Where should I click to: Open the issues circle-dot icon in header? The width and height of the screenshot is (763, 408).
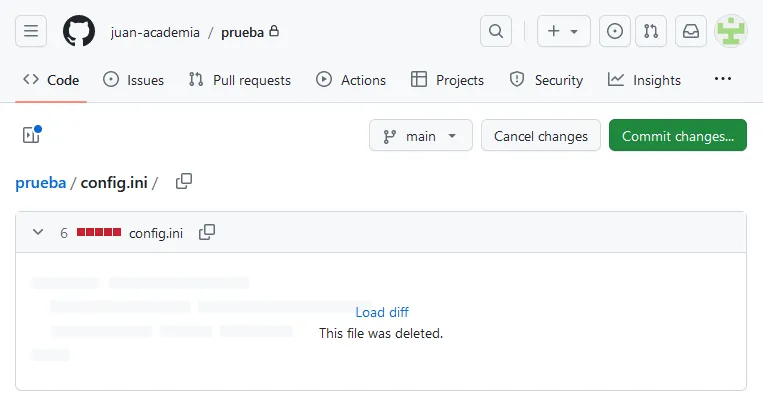(615, 31)
